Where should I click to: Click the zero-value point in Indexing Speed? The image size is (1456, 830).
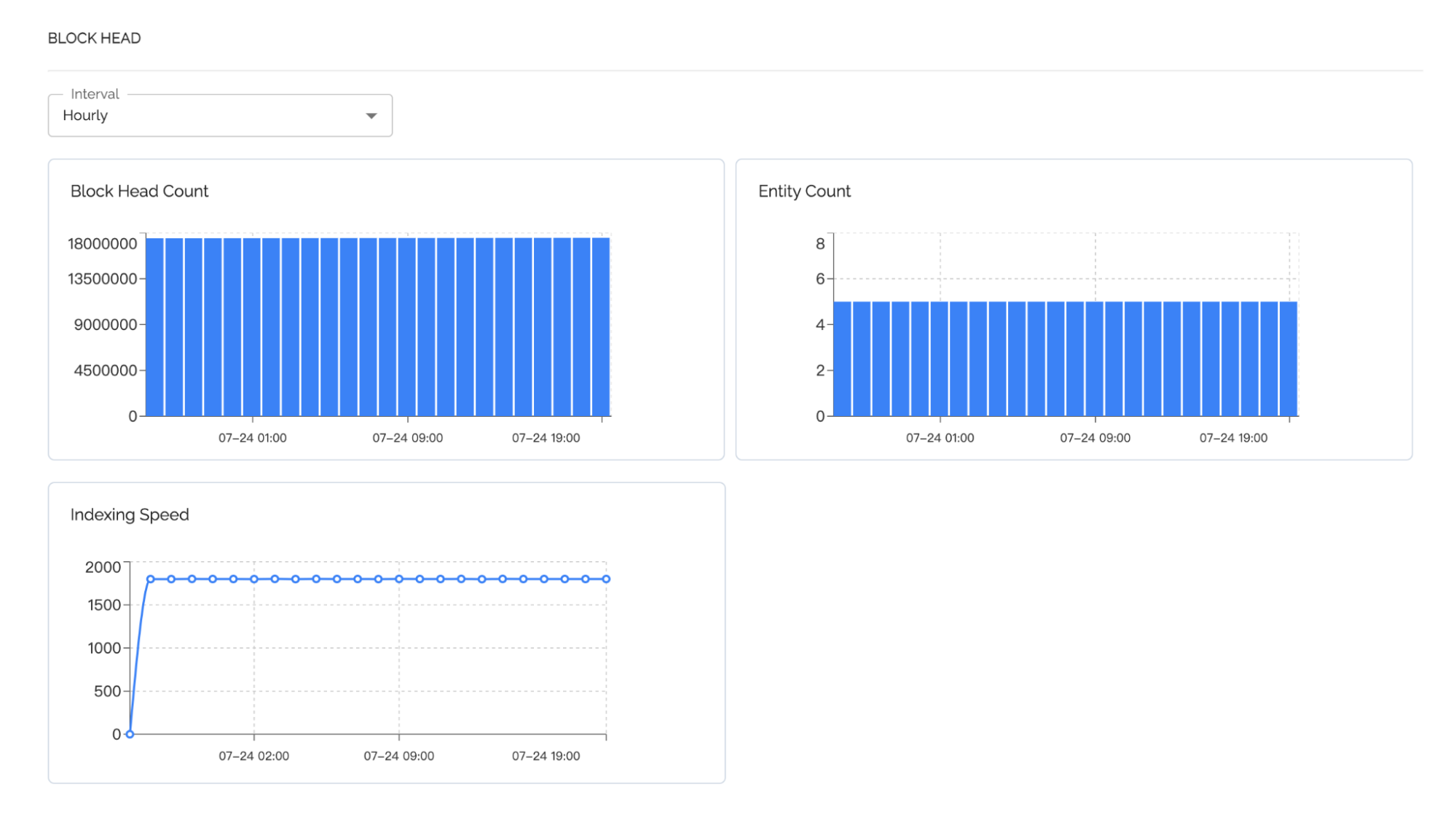point(130,734)
